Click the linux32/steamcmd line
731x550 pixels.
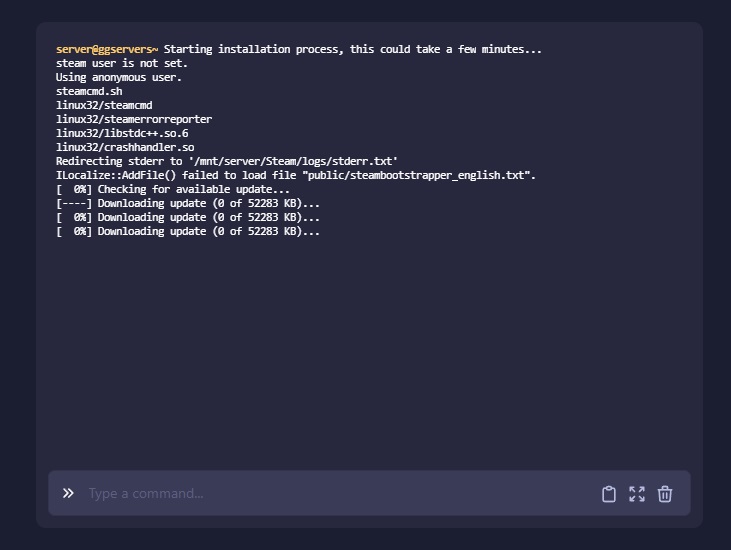(x=104, y=105)
